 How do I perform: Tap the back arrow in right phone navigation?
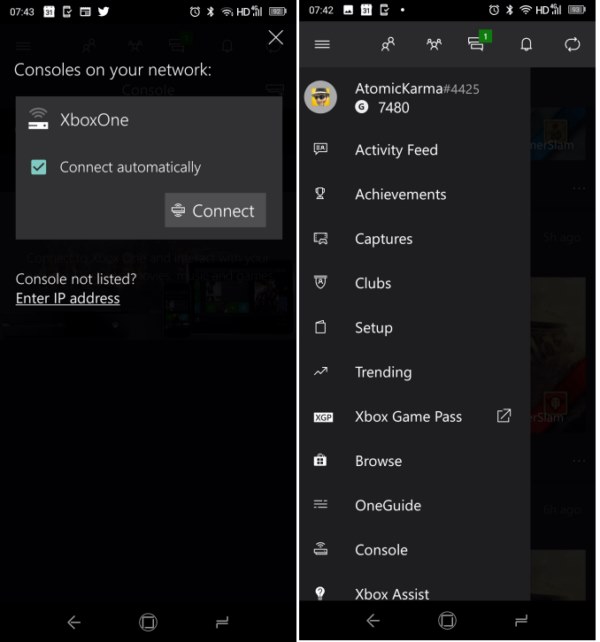(x=373, y=621)
